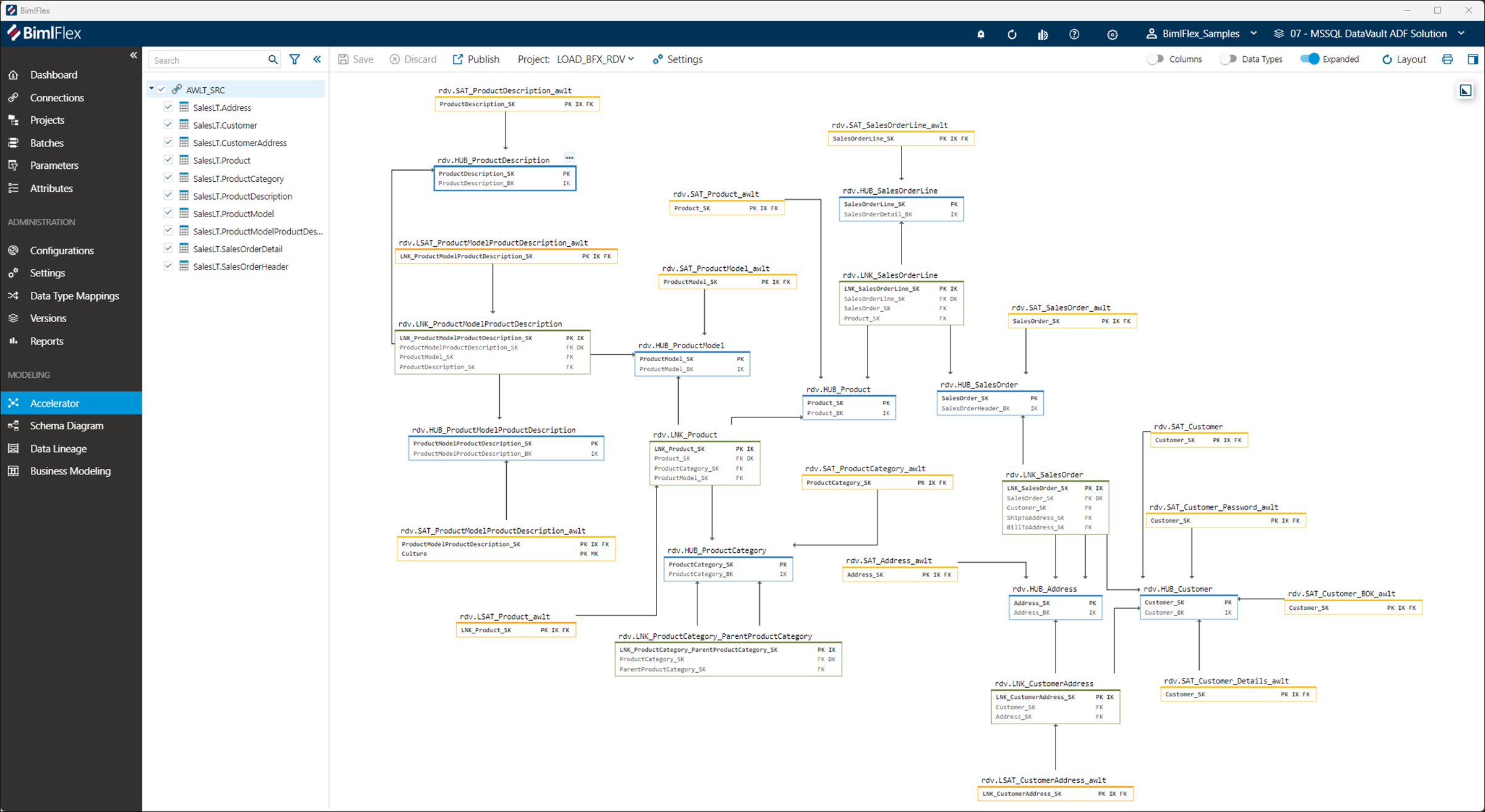Open the Schema Diagram view
Image resolution: width=1485 pixels, height=812 pixels.
pyautogui.click(x=66, y=425)
